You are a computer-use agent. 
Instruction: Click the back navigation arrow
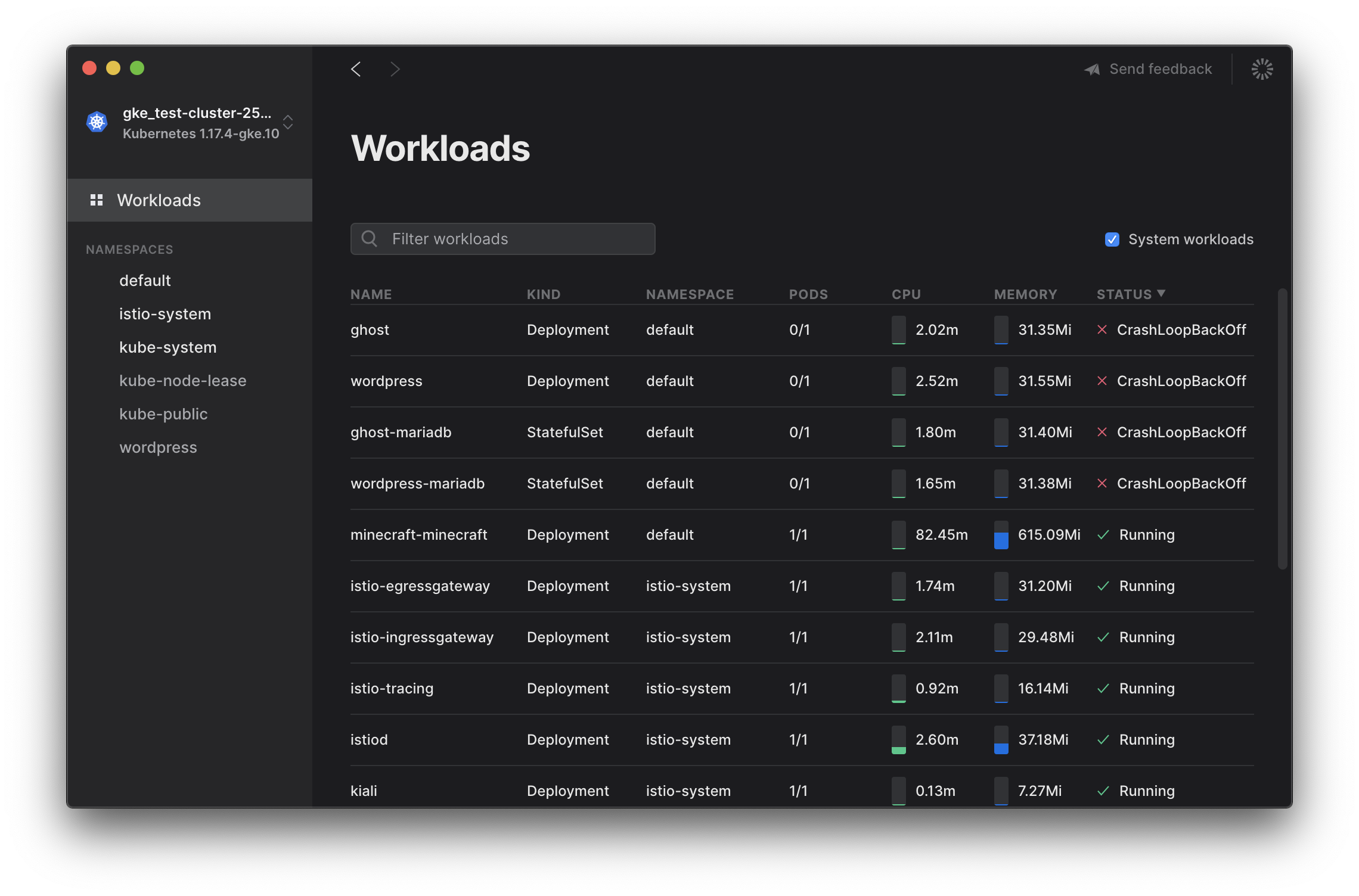pyautogui.click(x=356, y=69)
